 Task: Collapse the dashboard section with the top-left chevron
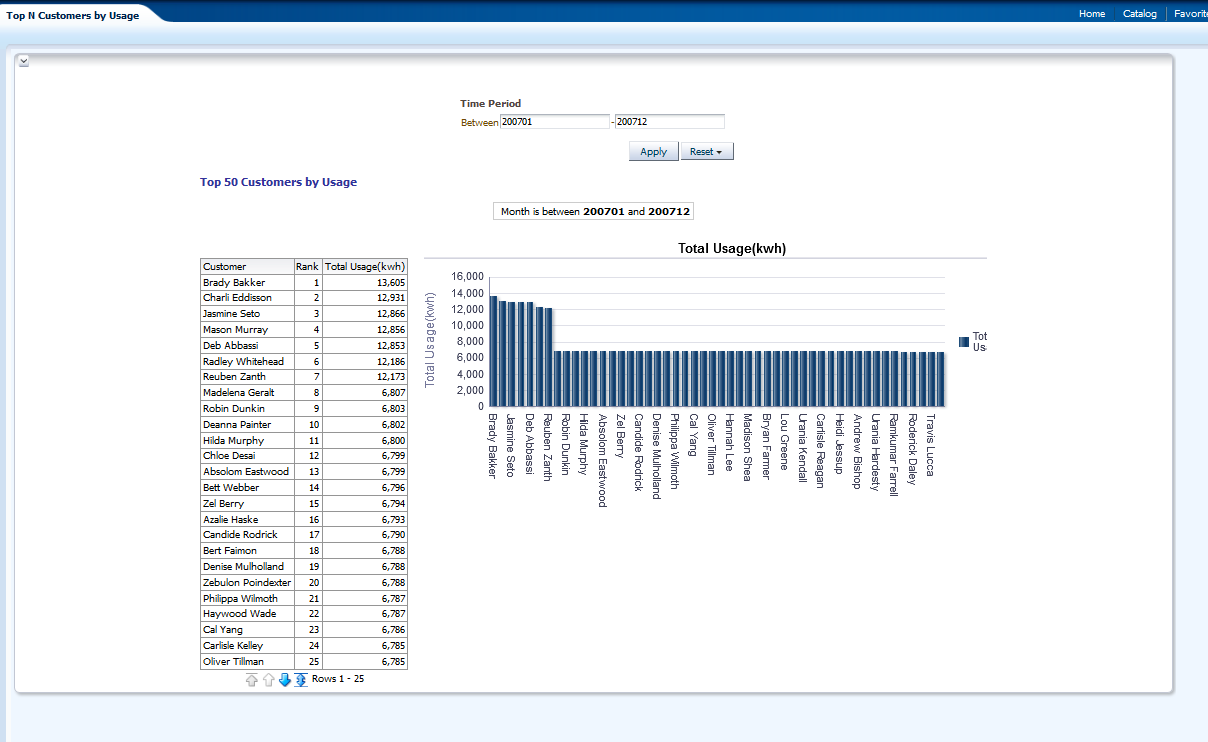24,62
